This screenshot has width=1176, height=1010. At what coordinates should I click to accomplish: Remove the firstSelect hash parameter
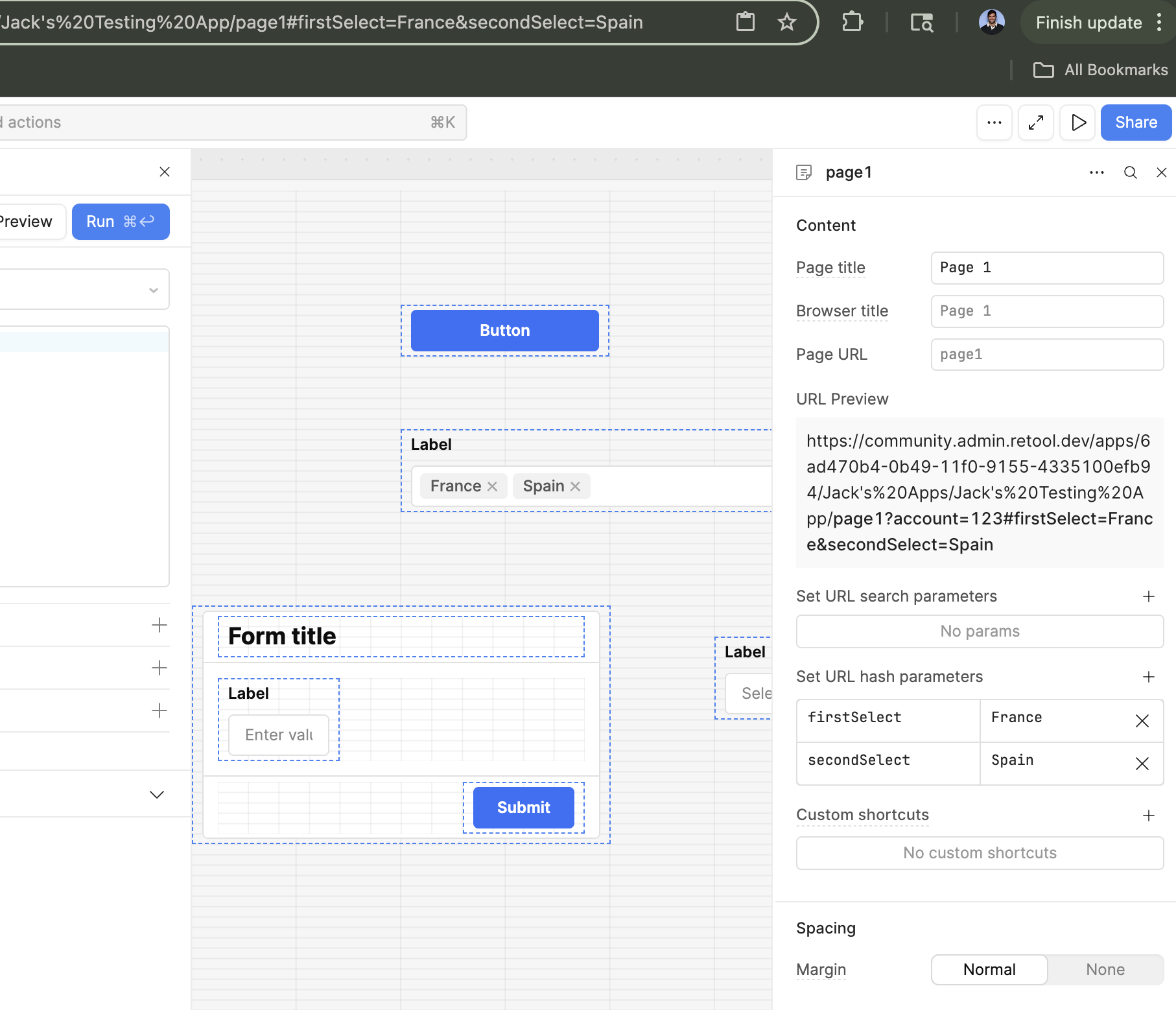pos(1142,721)
